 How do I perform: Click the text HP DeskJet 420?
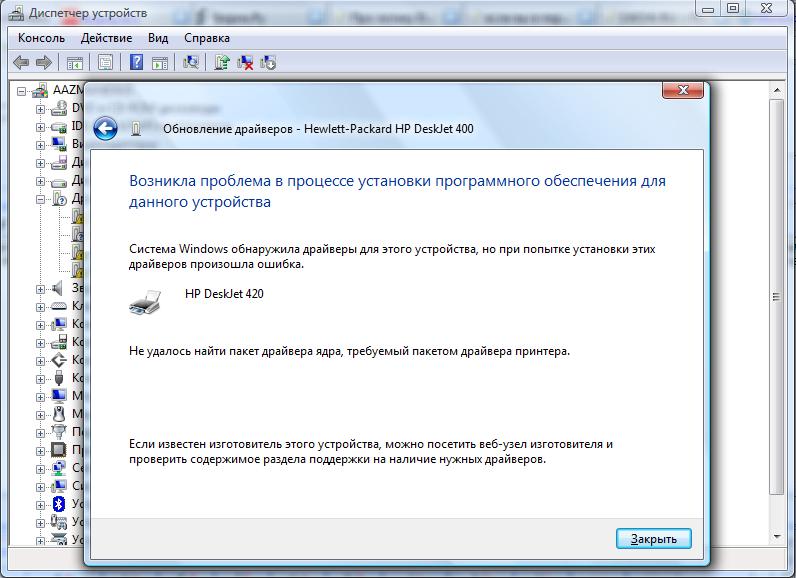224,294
